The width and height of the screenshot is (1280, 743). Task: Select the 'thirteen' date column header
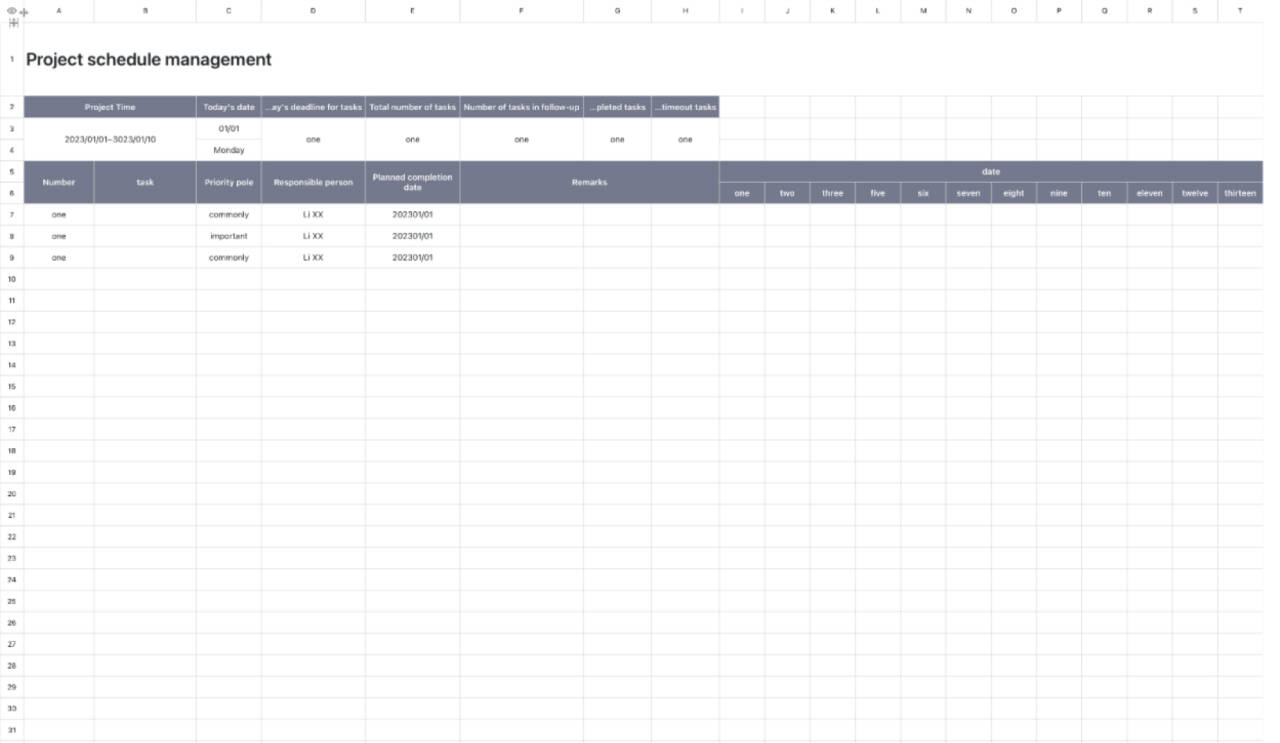tap(1240, 193)
